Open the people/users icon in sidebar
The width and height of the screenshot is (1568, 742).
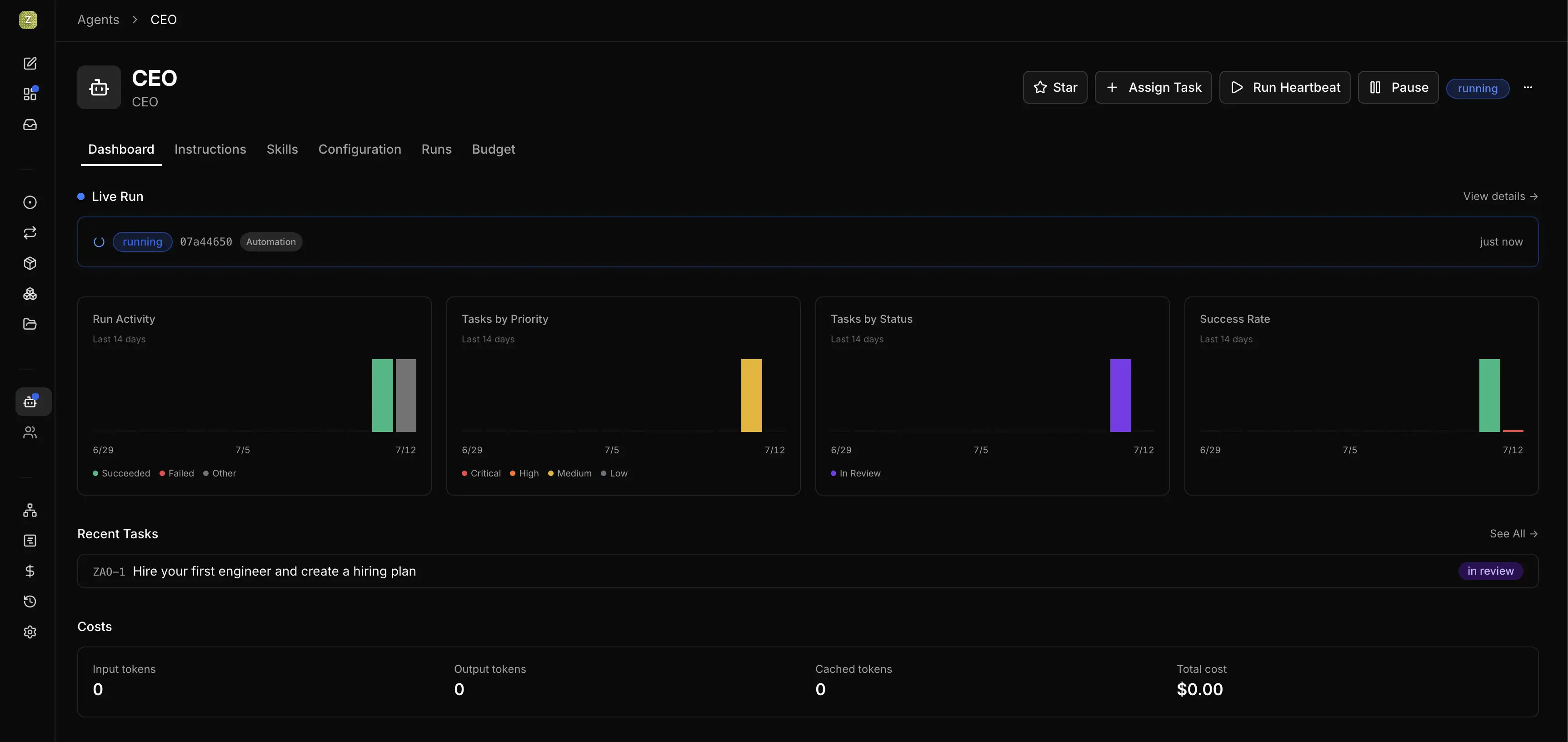click(x=30, y=432)
